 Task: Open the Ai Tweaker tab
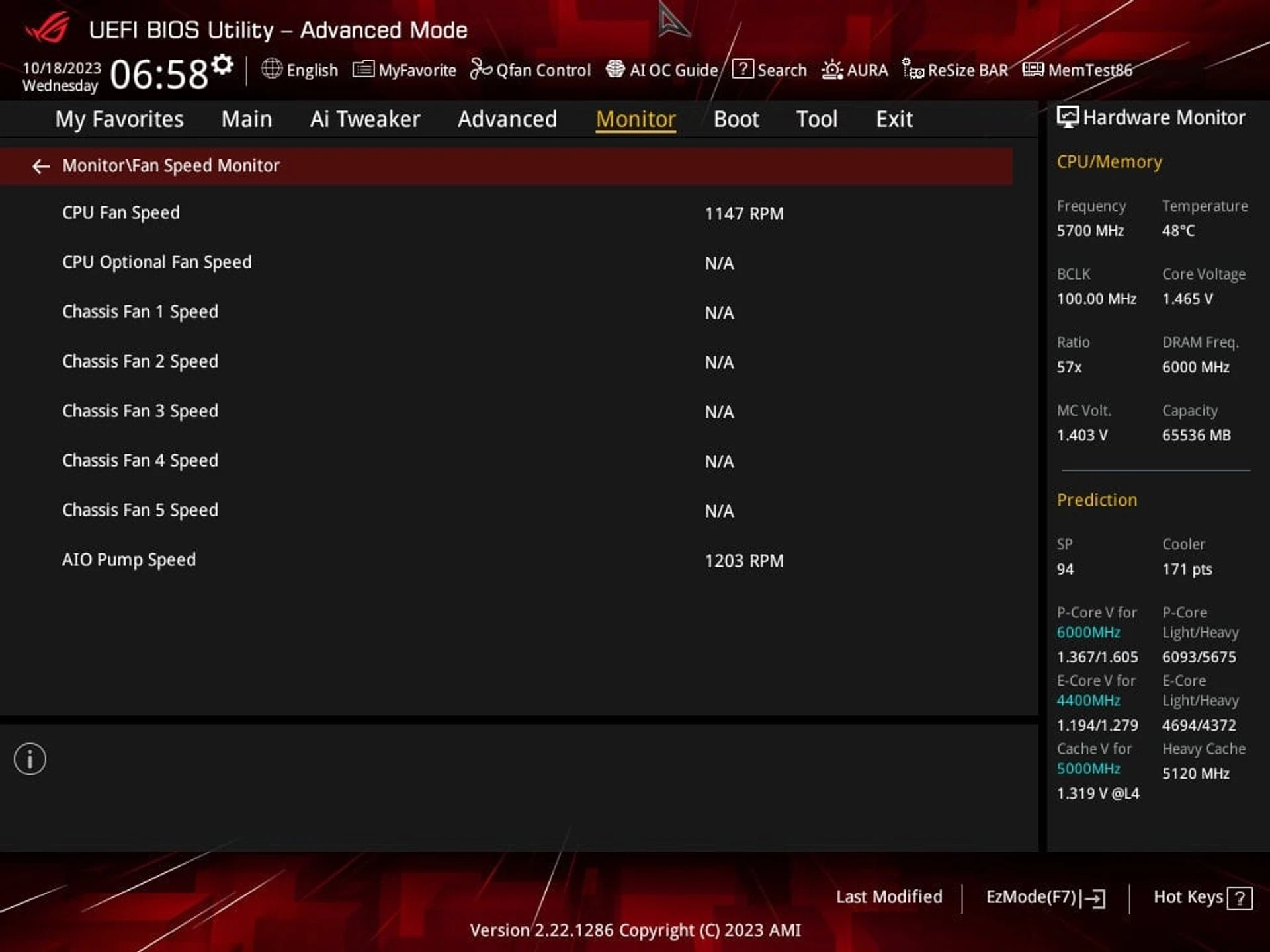(x=365, y=119)
